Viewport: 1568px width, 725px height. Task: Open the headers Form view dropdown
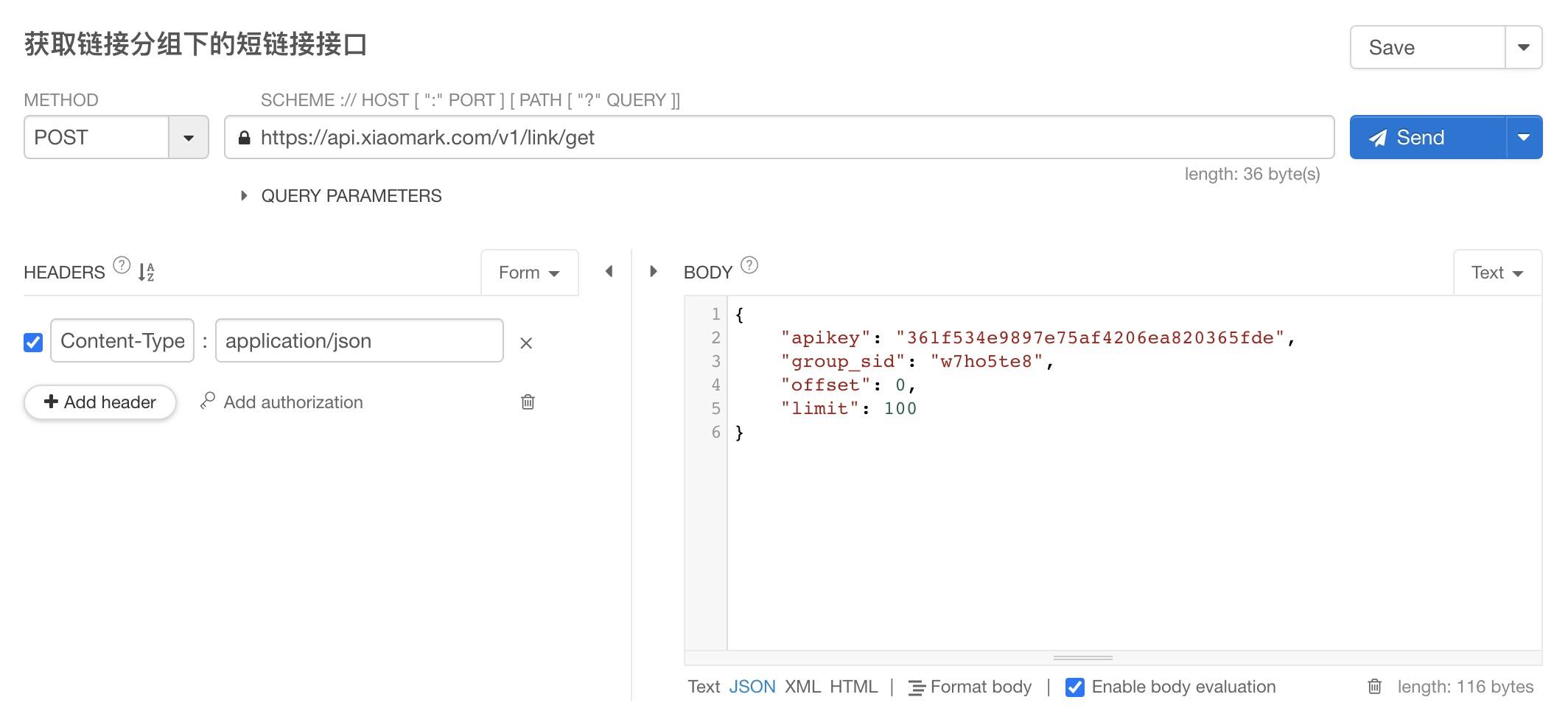click(529, 273)
